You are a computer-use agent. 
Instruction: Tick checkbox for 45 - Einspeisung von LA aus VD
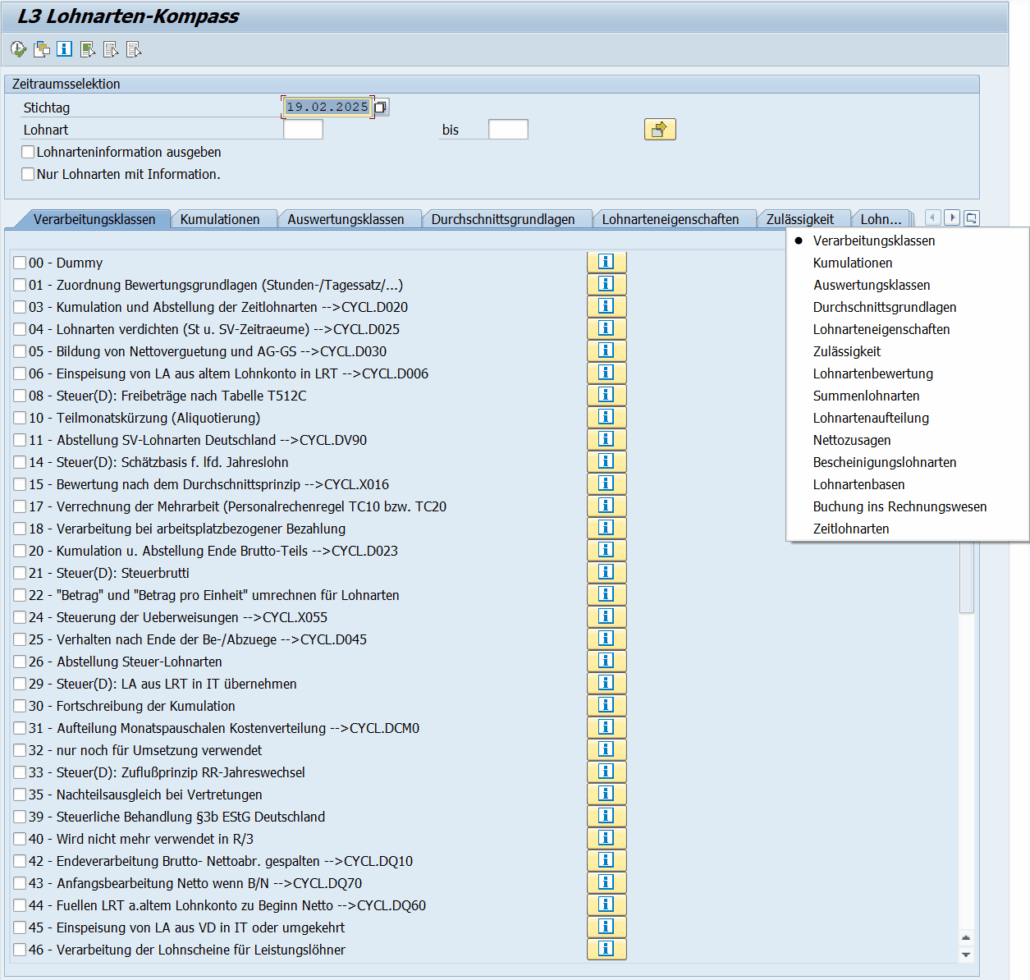[x=20, y=927]
